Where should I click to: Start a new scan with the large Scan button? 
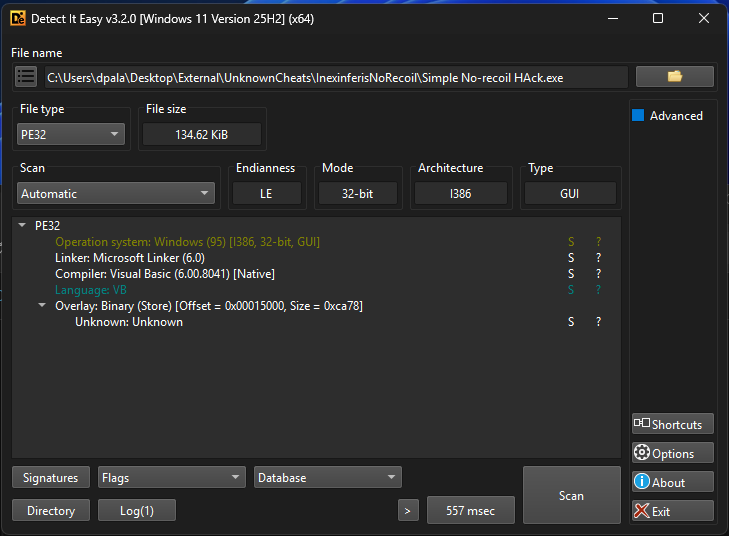(571, 495)
